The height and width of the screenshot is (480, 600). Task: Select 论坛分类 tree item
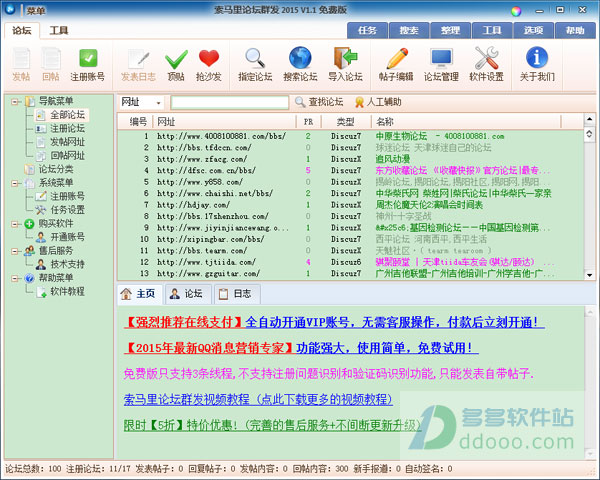49,169
